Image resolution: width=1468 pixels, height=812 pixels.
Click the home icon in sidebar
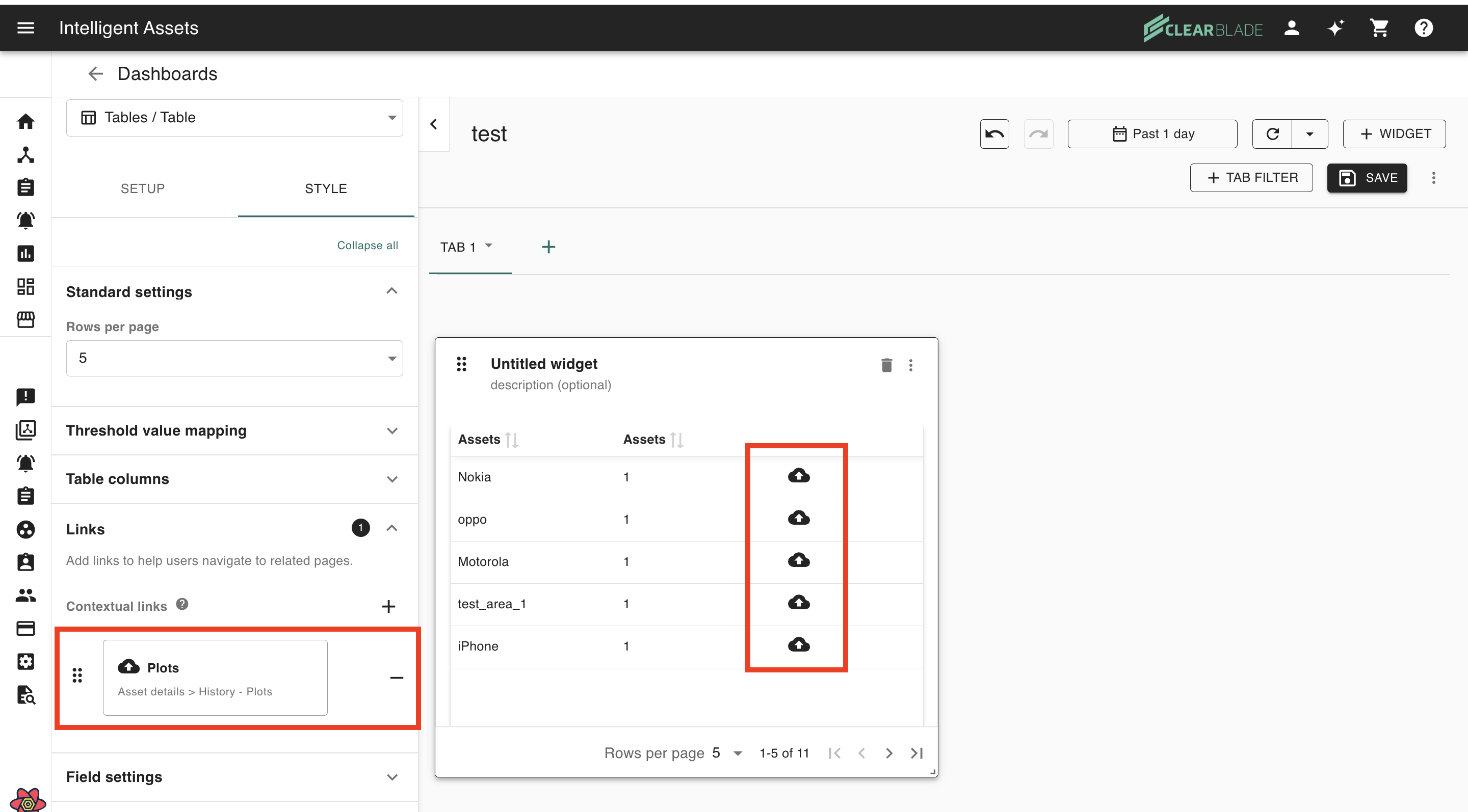25,121
